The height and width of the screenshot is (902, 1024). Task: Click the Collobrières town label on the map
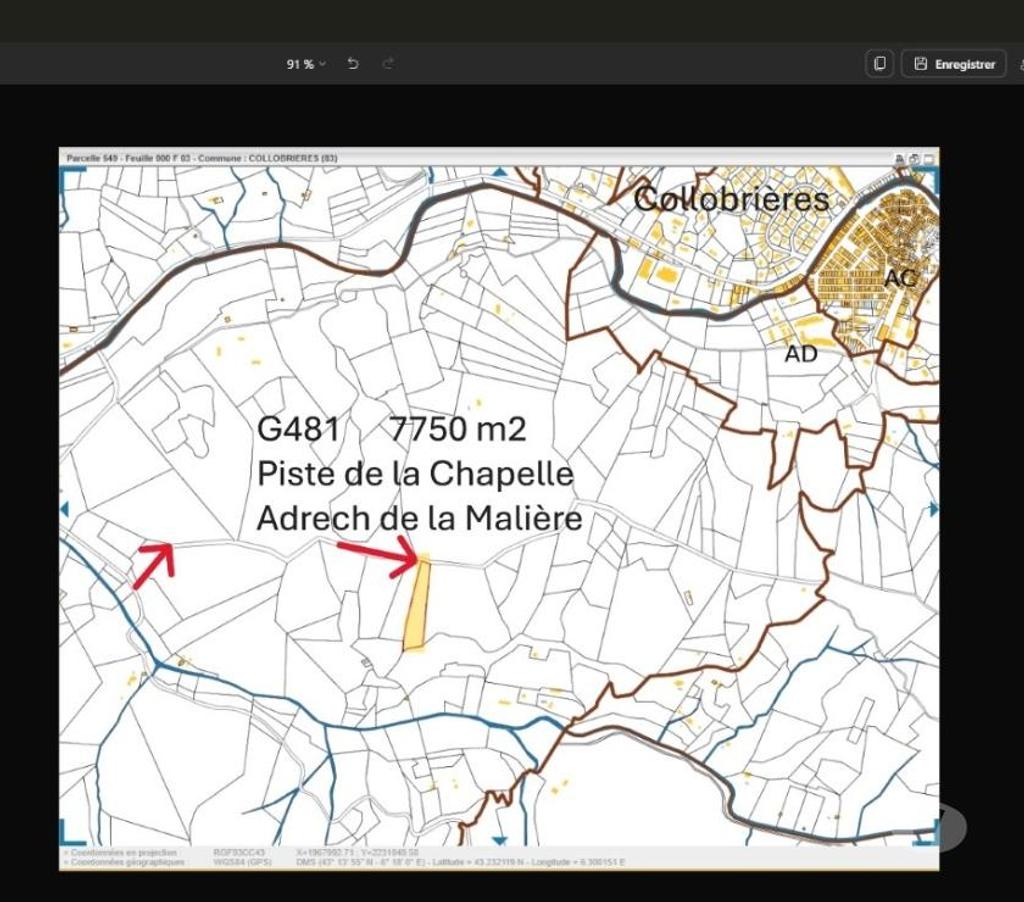point(732,199)
